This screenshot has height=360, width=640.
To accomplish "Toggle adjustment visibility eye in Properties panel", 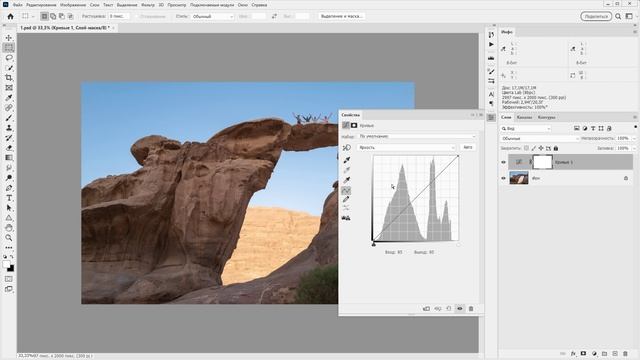I will (x=460, y=309).
